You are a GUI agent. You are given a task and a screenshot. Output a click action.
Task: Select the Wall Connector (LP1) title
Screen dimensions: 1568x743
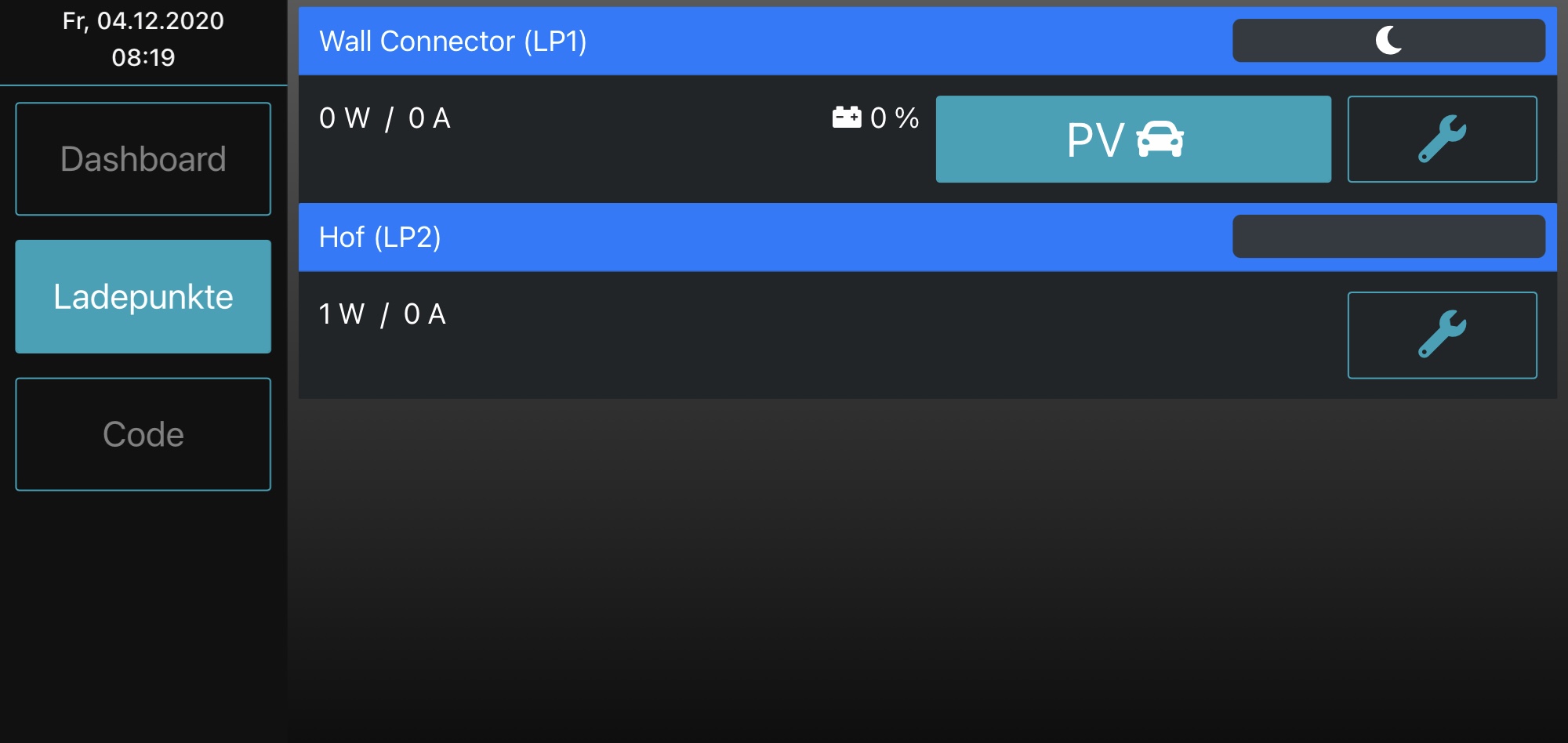(452, 41)
